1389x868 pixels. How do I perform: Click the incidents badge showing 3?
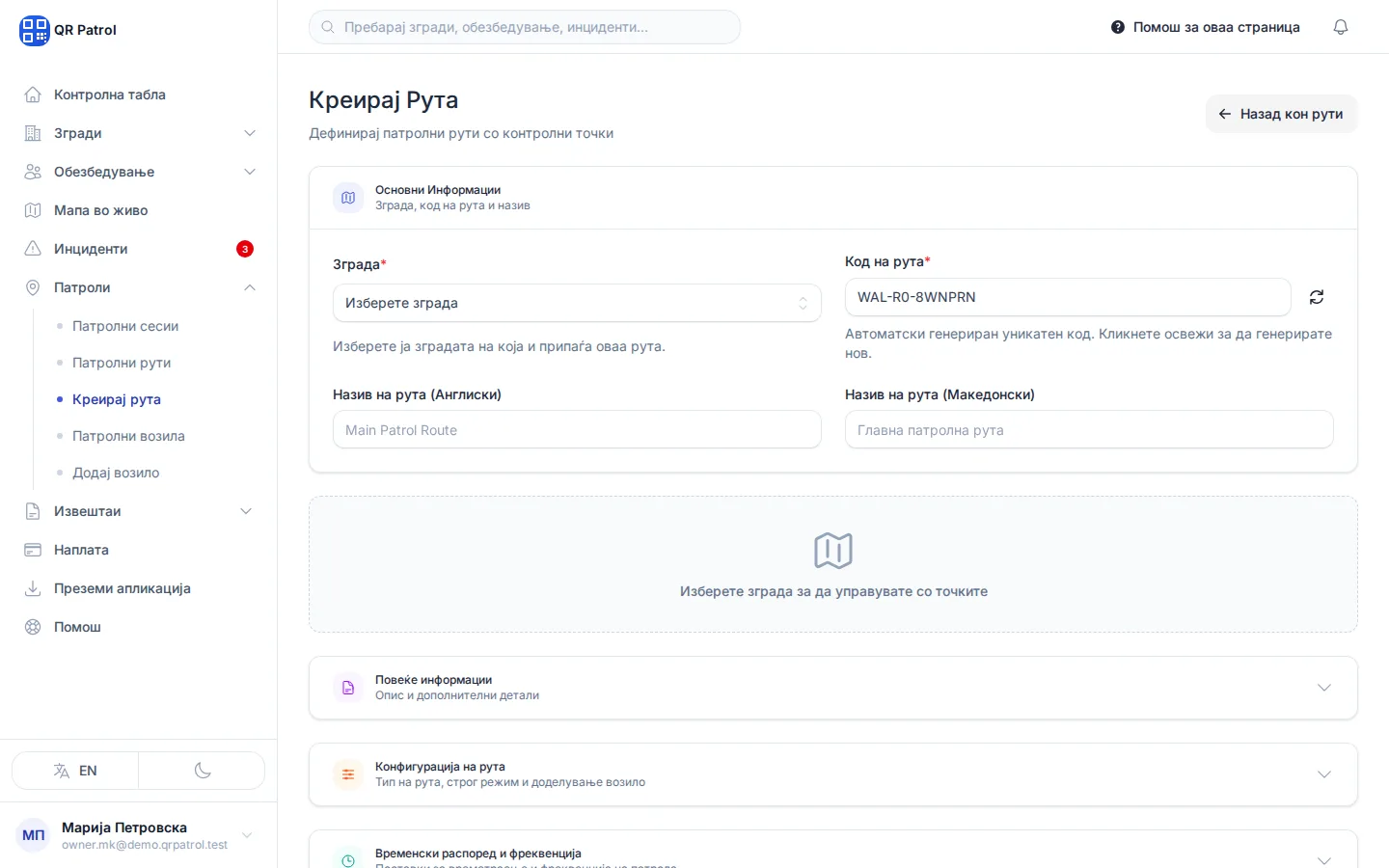[x=245, y=249]
